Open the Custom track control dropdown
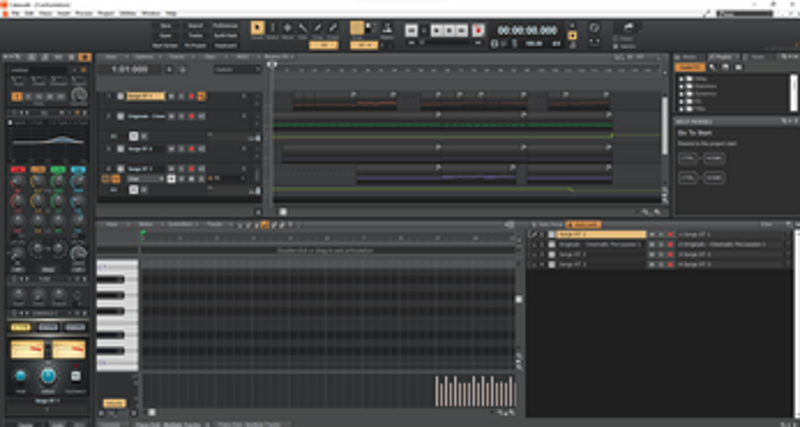 pos(237,69)
